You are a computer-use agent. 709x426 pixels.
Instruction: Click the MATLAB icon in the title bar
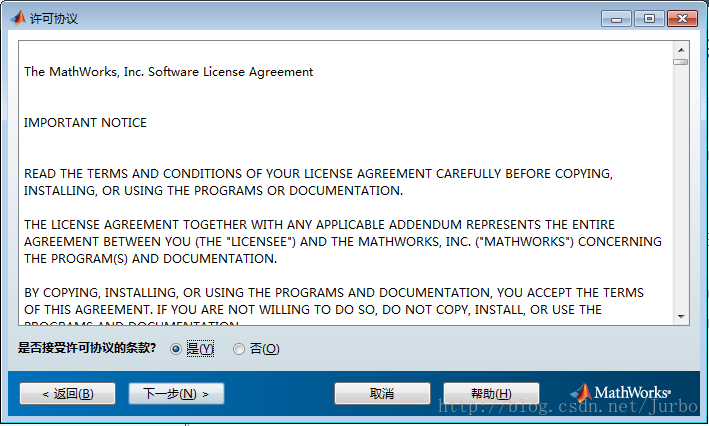pos(18,18)
